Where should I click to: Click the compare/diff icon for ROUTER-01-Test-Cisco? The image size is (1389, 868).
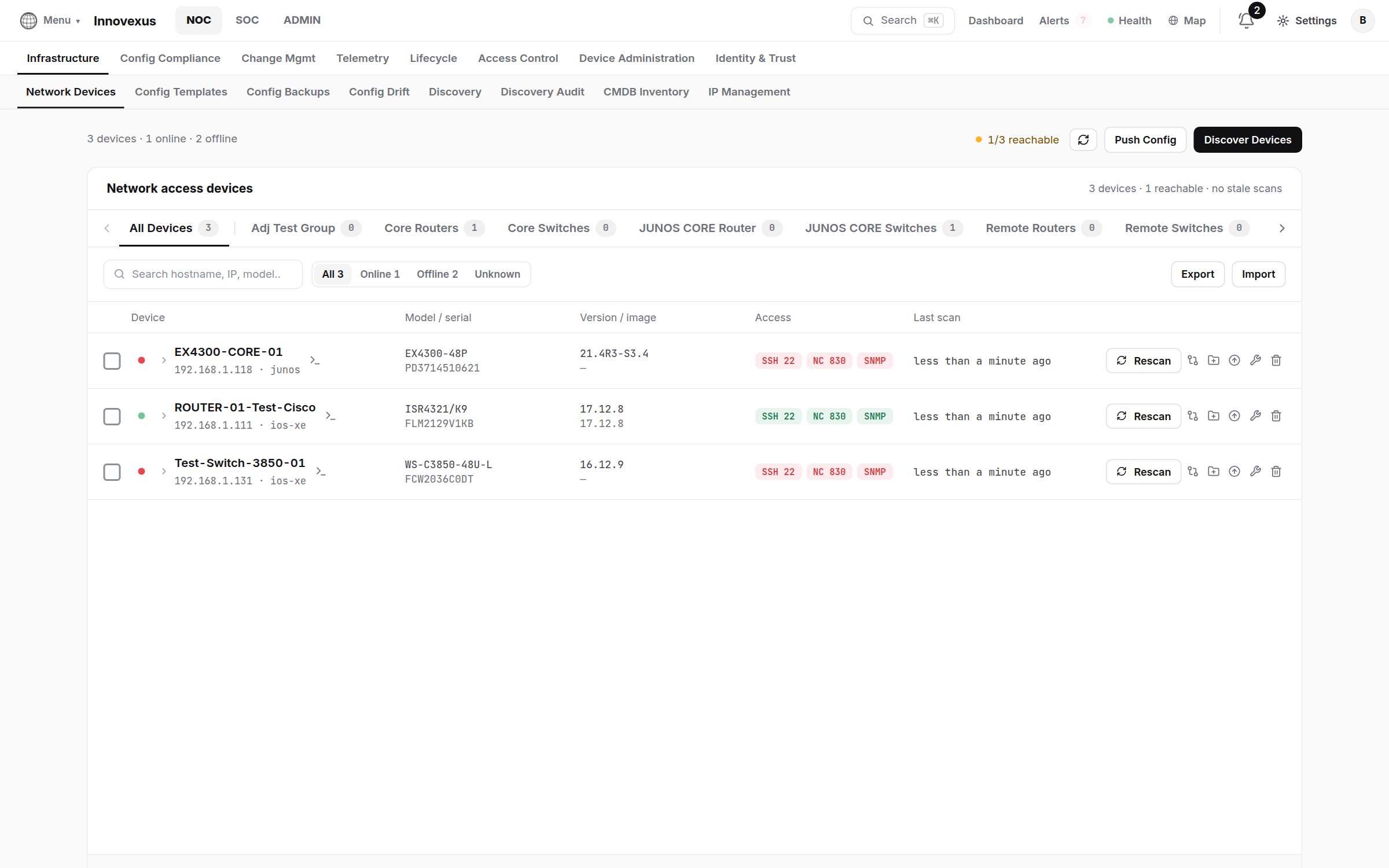point(1193,415)
